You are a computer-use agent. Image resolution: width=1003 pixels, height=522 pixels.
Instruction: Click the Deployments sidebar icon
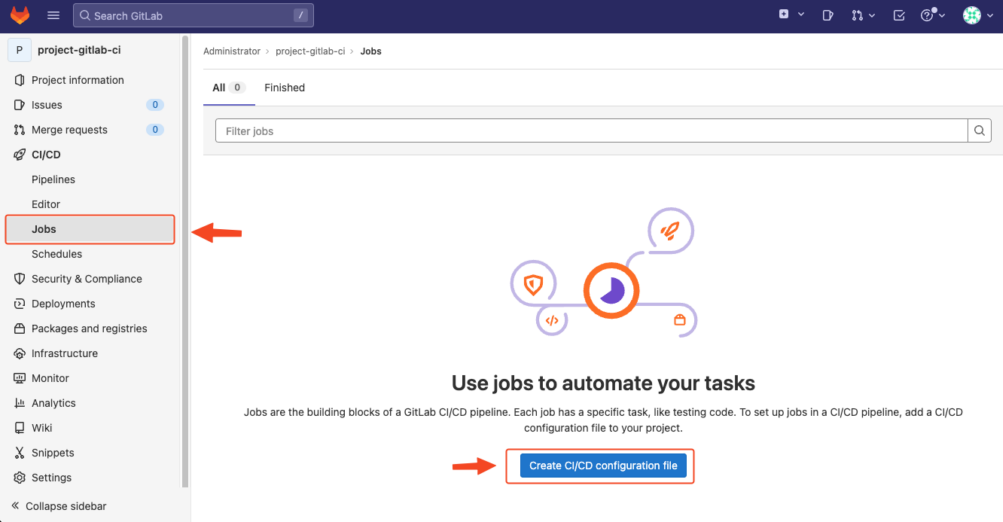tap(19, 304)
